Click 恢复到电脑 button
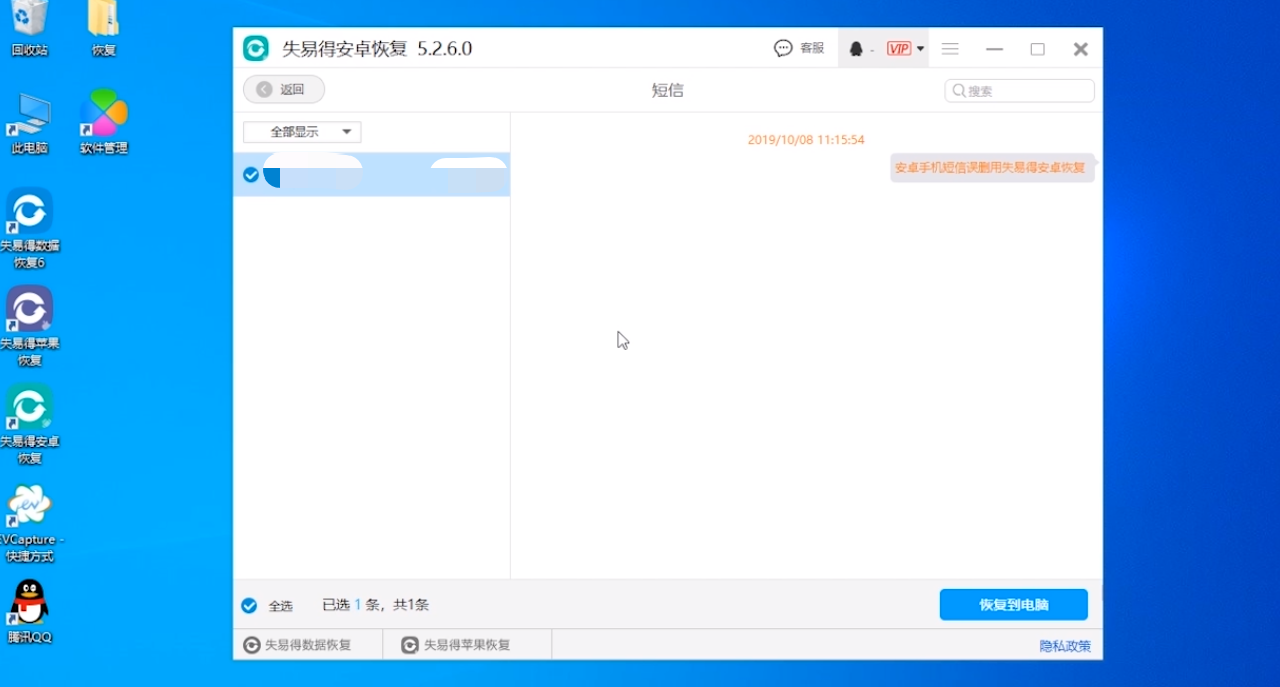Screen dimensions: 1280x687 pyautogui.click(x=1014, y=605)
